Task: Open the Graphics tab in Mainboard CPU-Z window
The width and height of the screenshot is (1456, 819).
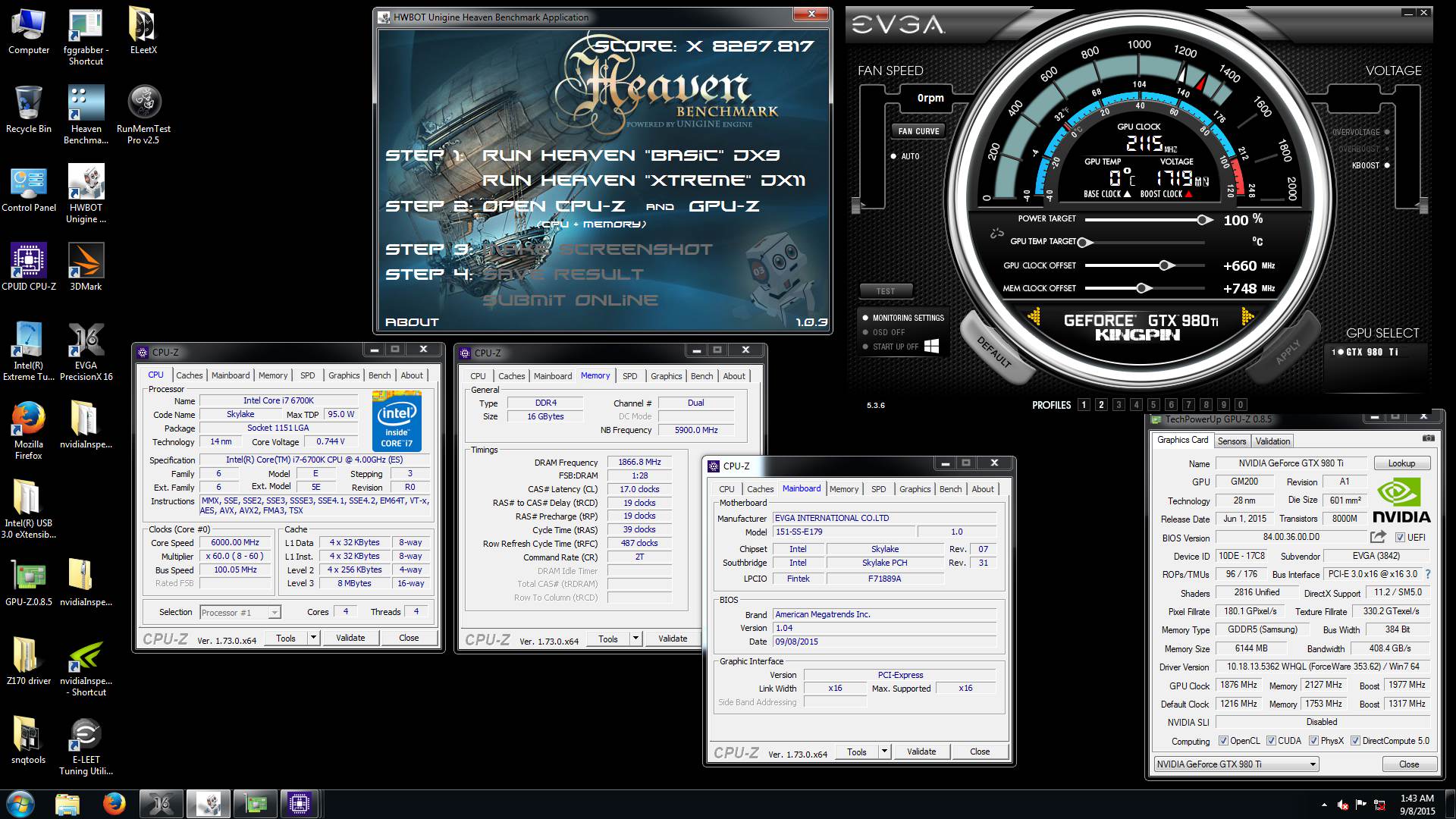Action: tap(915, 489)
